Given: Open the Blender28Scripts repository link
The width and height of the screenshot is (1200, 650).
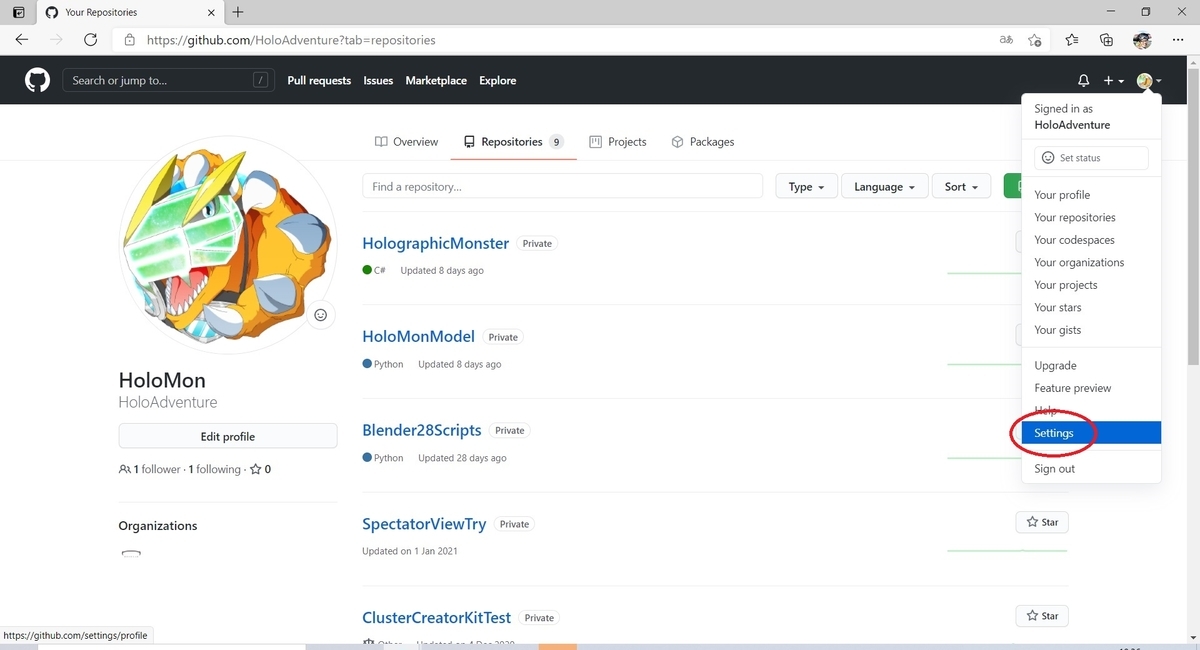Looking at the screenshot, I should [x=421, y=430].
